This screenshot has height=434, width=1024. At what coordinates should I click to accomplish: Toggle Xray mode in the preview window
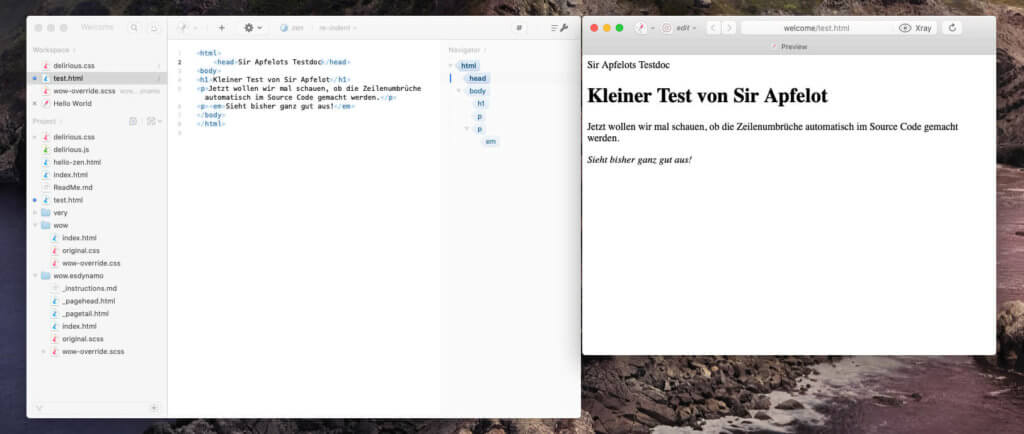(x=916, y=28)
